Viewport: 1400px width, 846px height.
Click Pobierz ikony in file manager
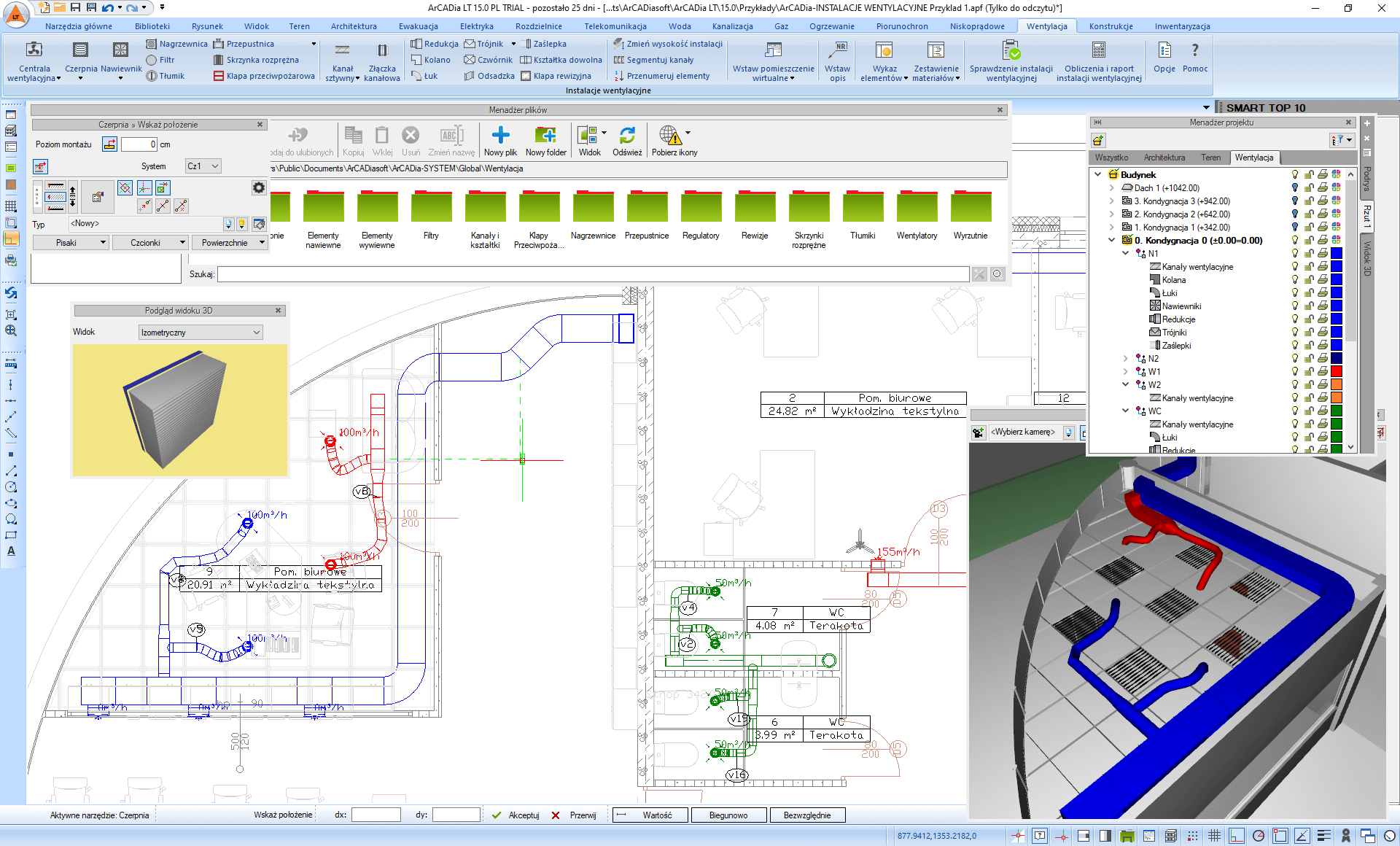tap(674, 141)
